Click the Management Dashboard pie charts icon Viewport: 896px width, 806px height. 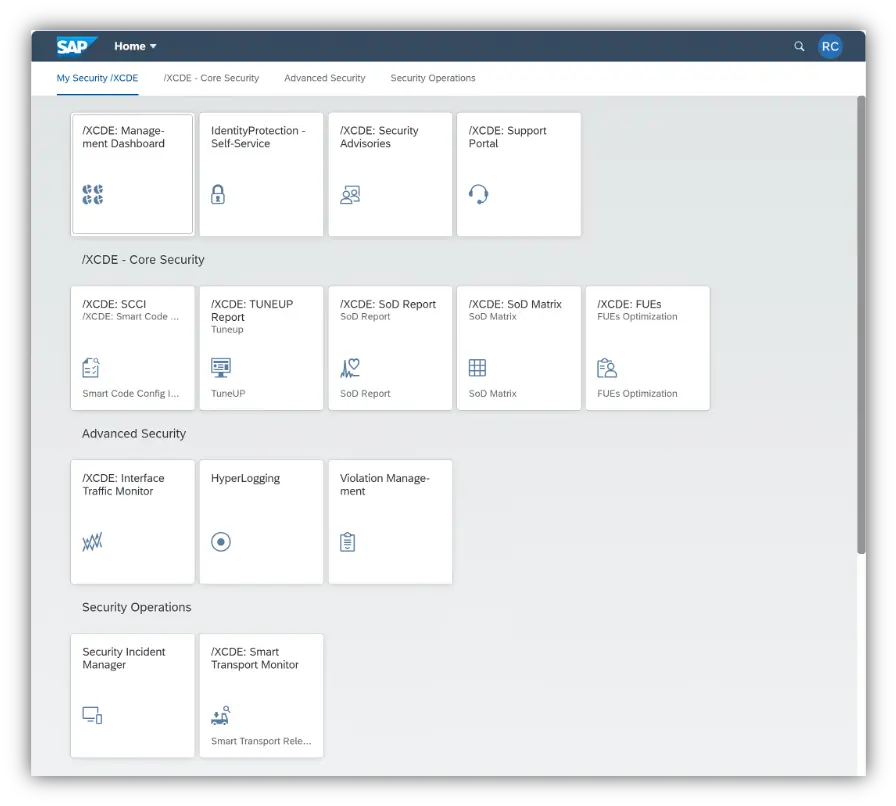click(93, 194)
